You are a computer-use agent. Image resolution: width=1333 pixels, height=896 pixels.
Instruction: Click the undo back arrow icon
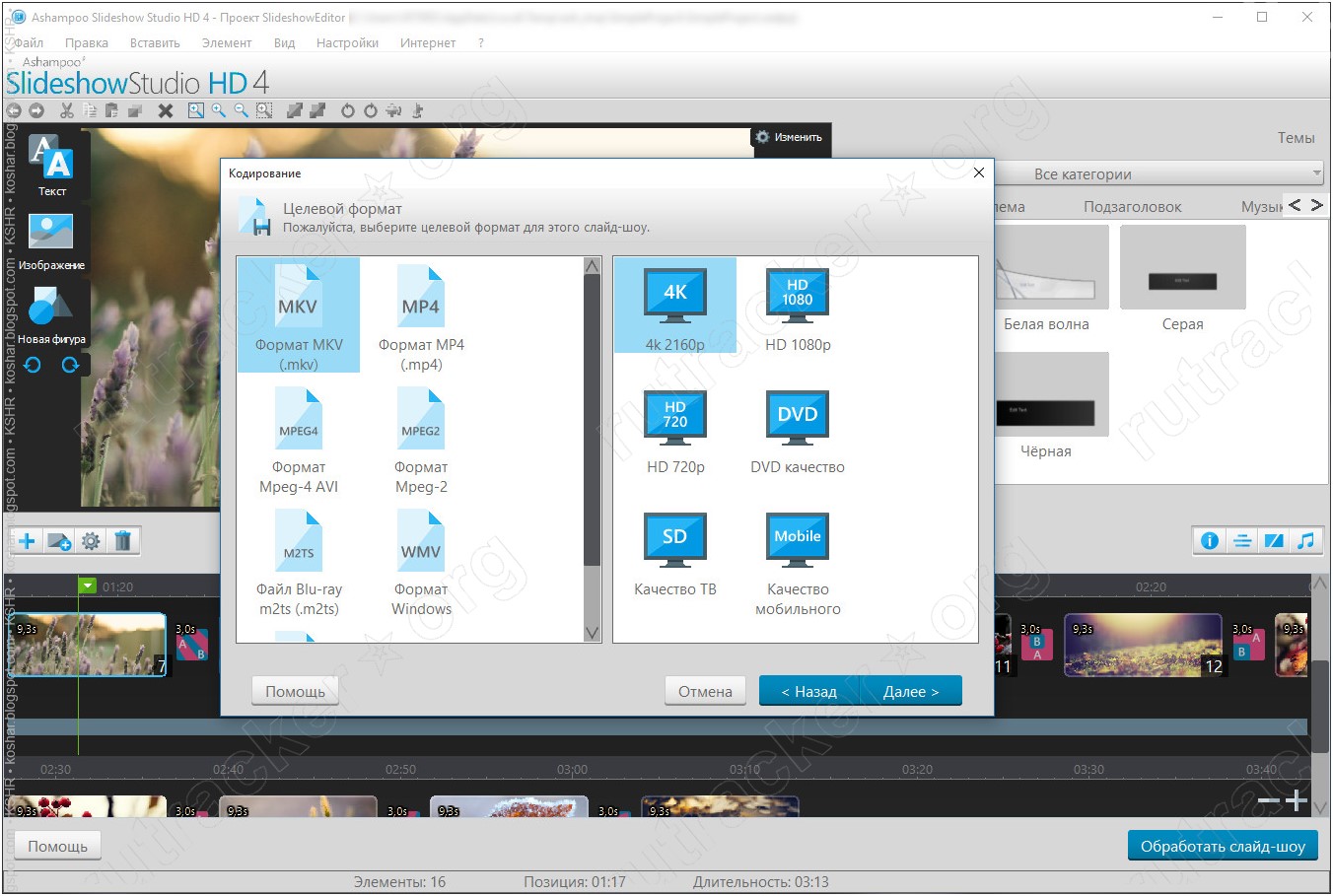[x=14, y=110]
